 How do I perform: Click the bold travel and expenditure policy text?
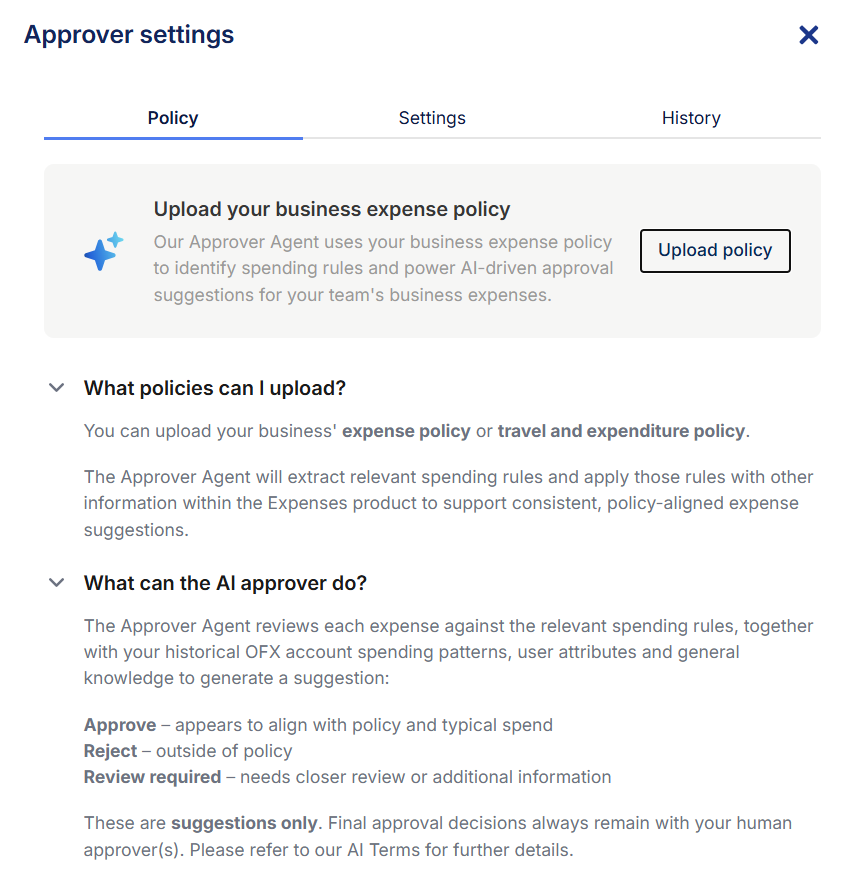point(621,431)
